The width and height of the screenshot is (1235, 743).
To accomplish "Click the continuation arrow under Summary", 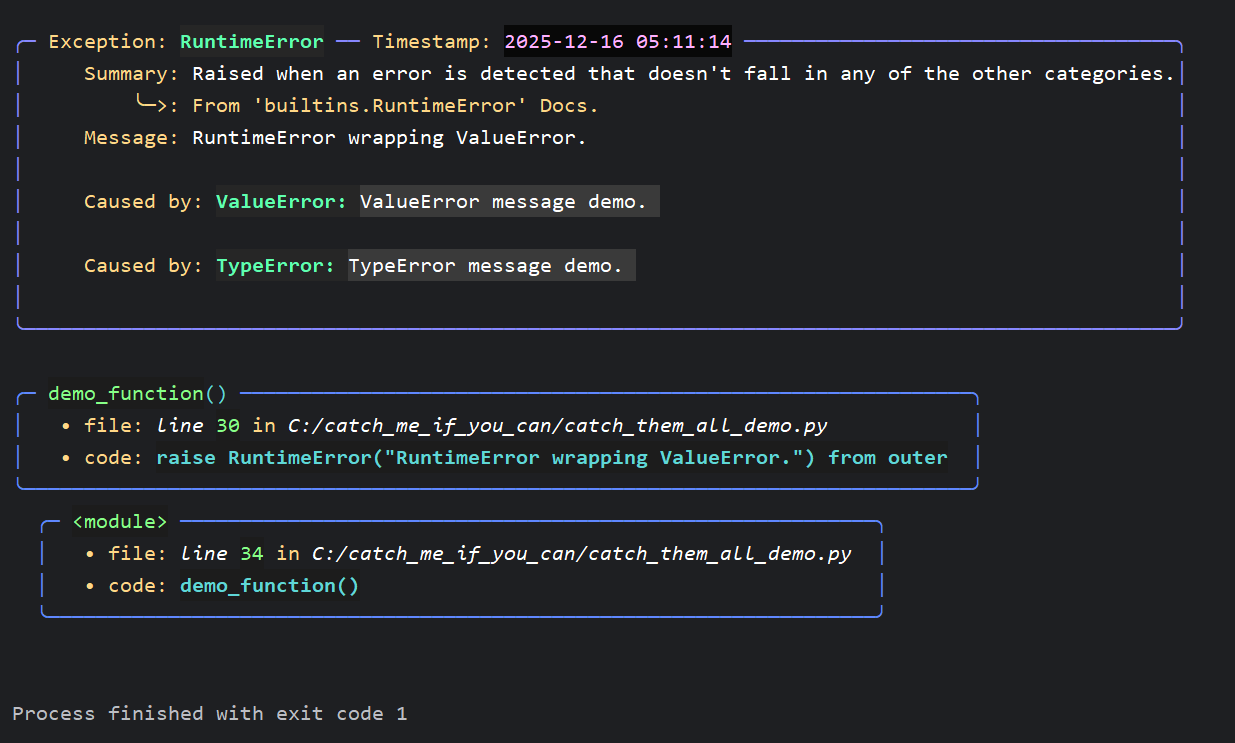I will (x=148, y=103).
